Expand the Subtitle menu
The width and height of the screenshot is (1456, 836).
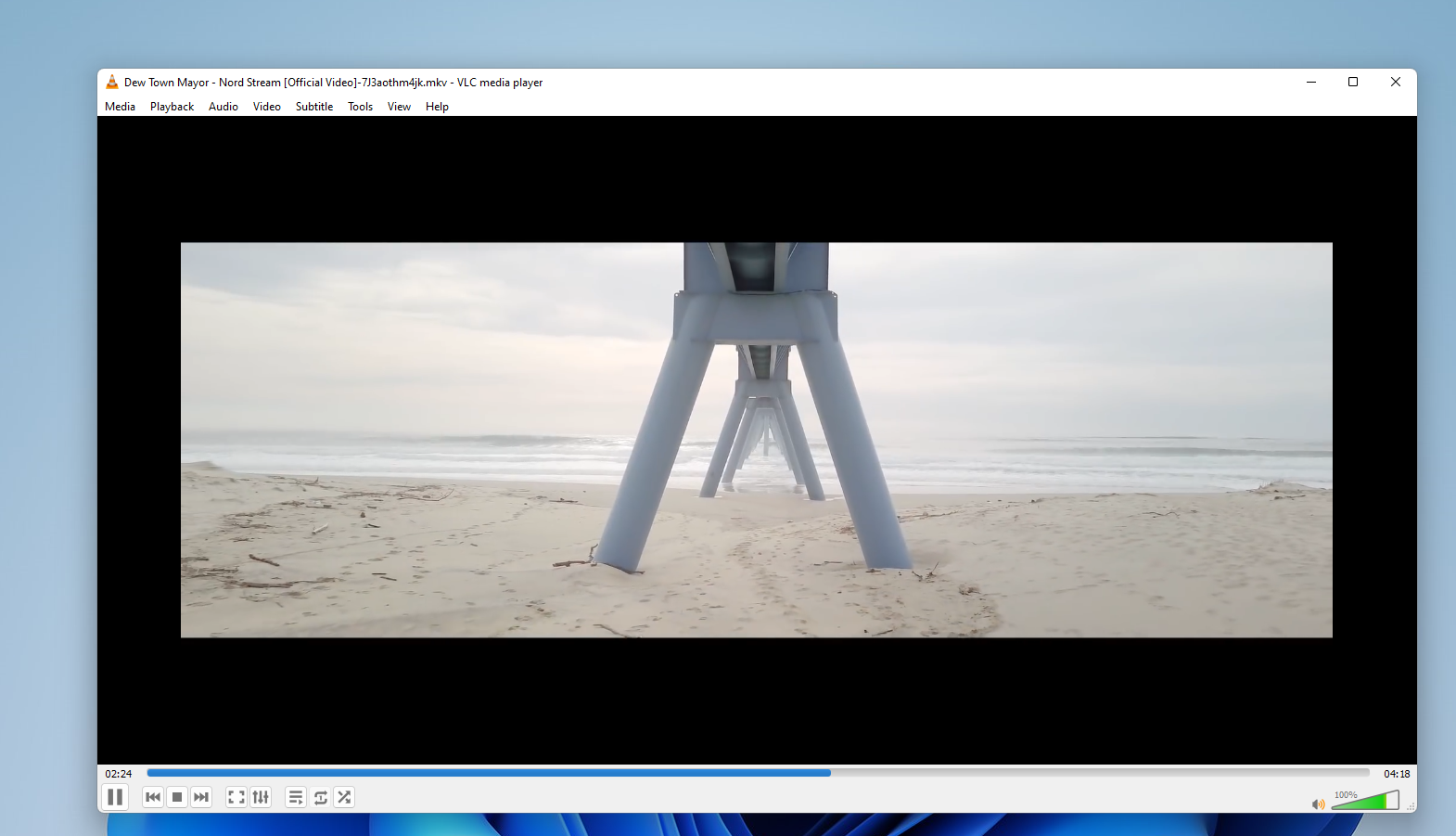[313, 107]
